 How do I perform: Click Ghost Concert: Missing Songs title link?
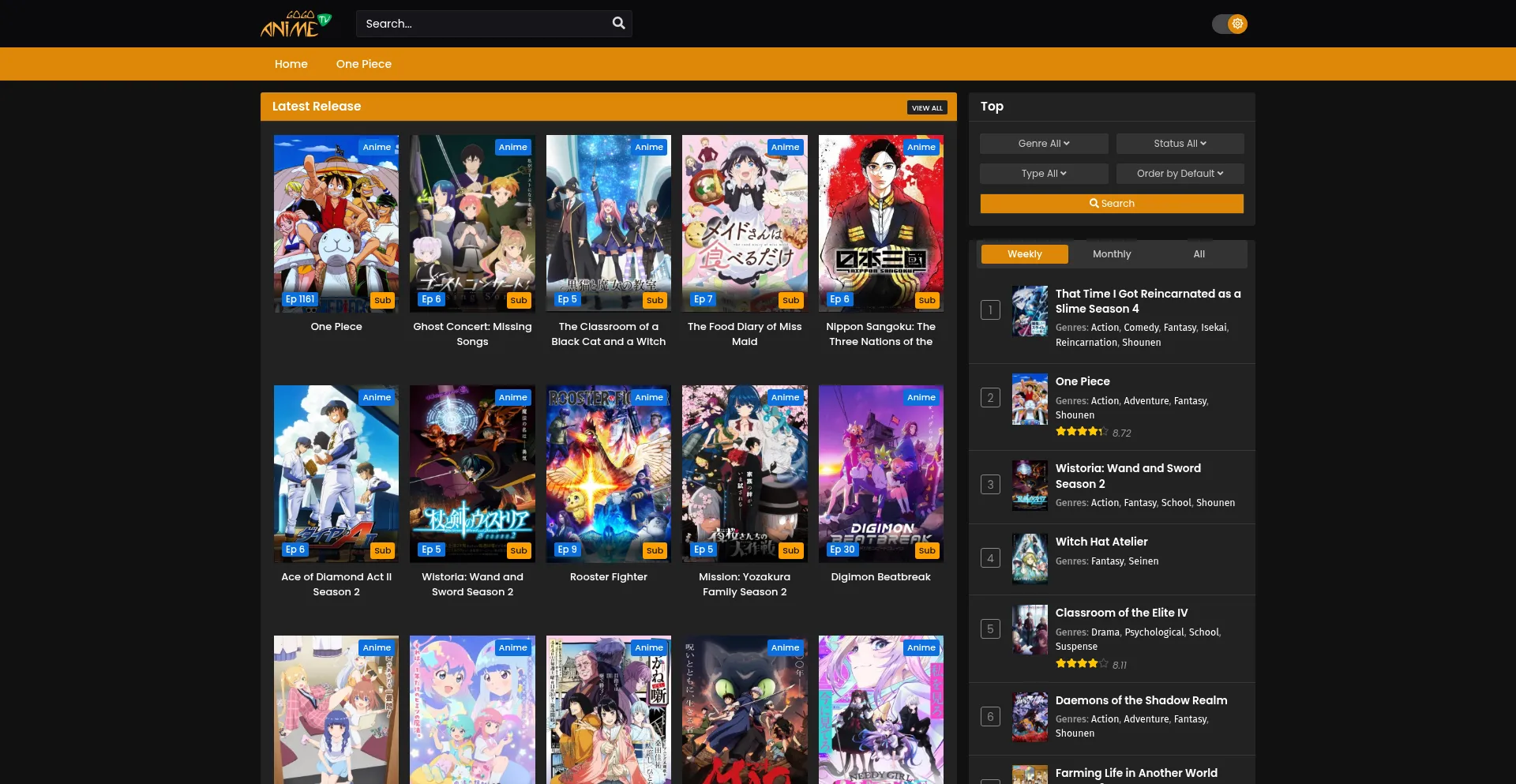click(472, 334)
